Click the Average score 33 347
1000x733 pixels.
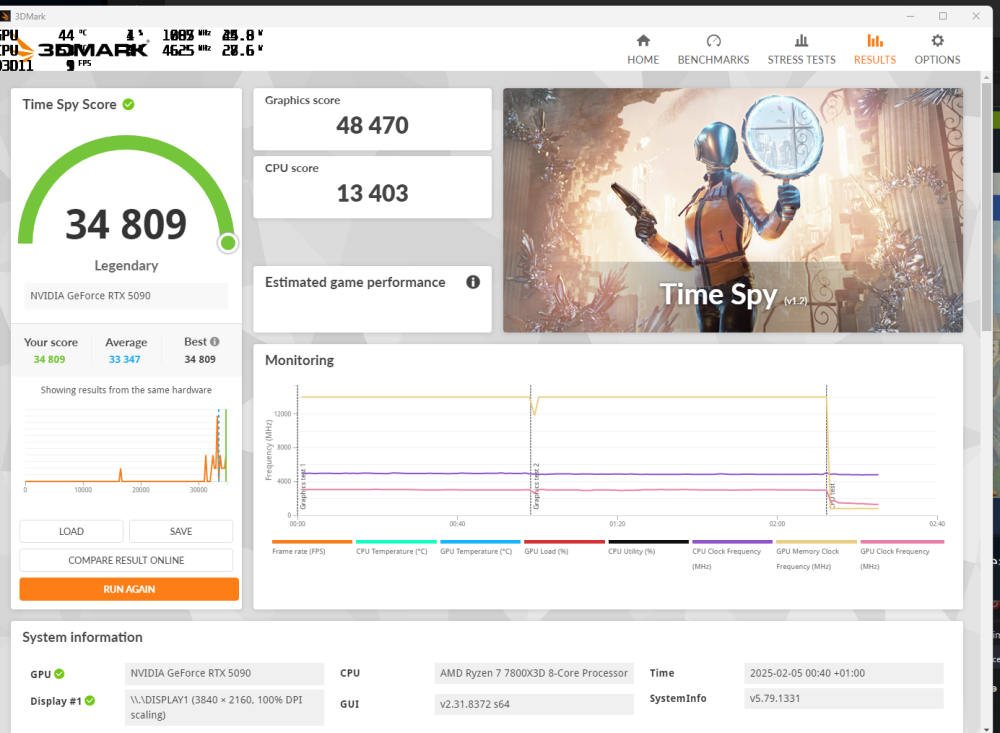(124, 359)
